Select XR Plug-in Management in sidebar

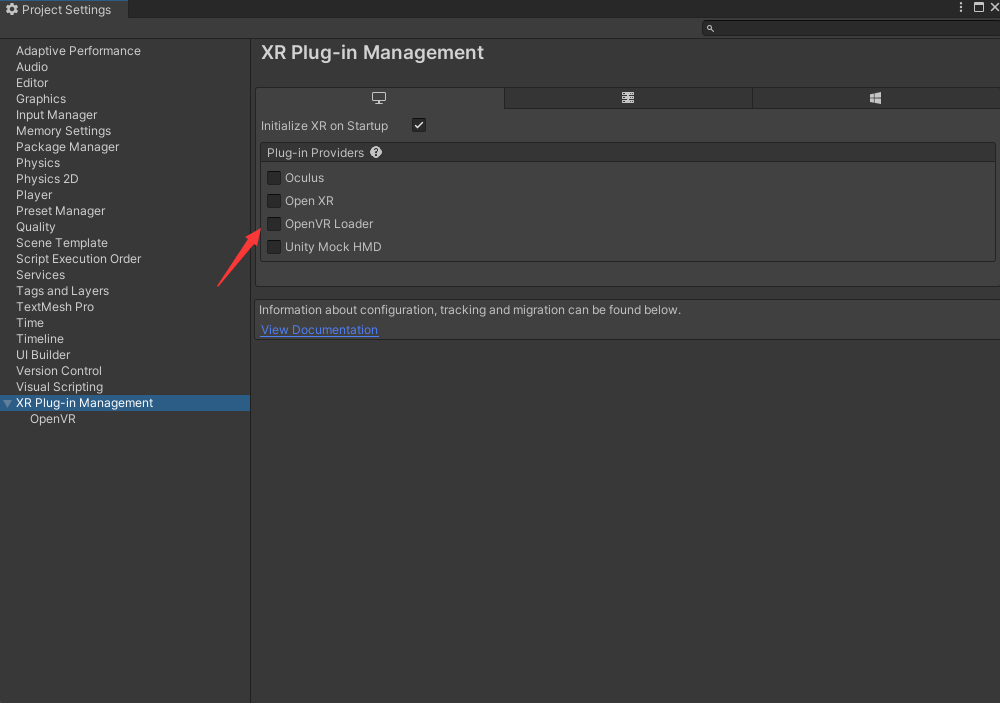[x=125, y=403]
